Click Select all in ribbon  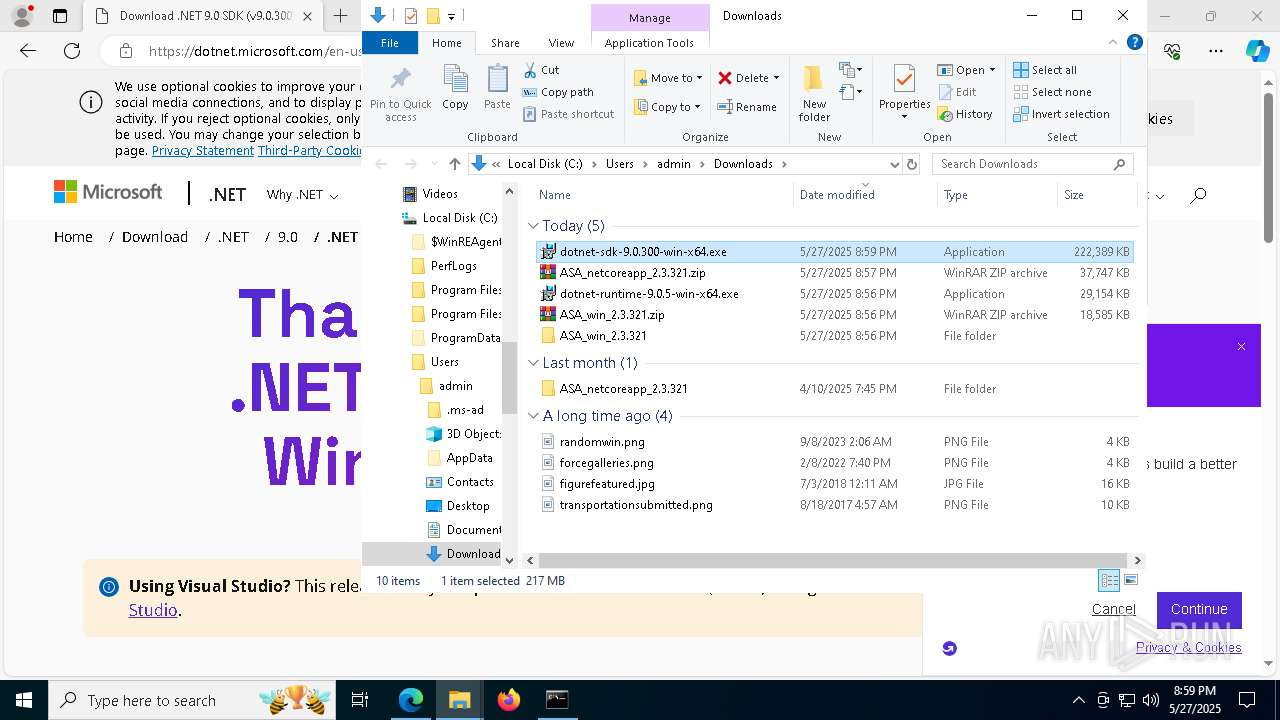pos(1045,70)
